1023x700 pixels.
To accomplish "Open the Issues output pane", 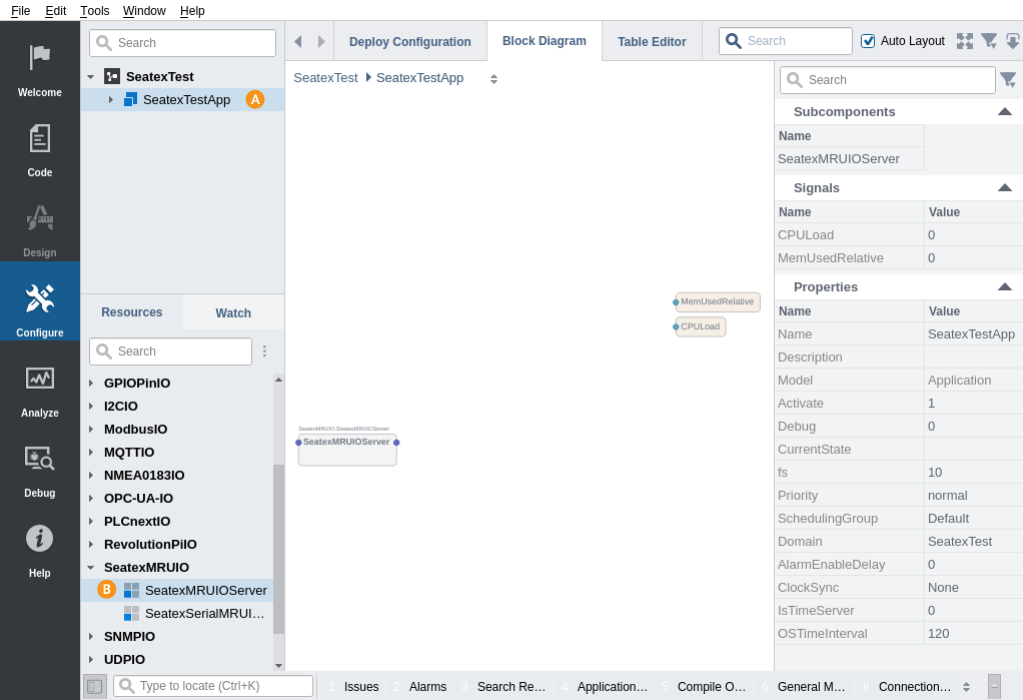I will [x=360, y=687].
